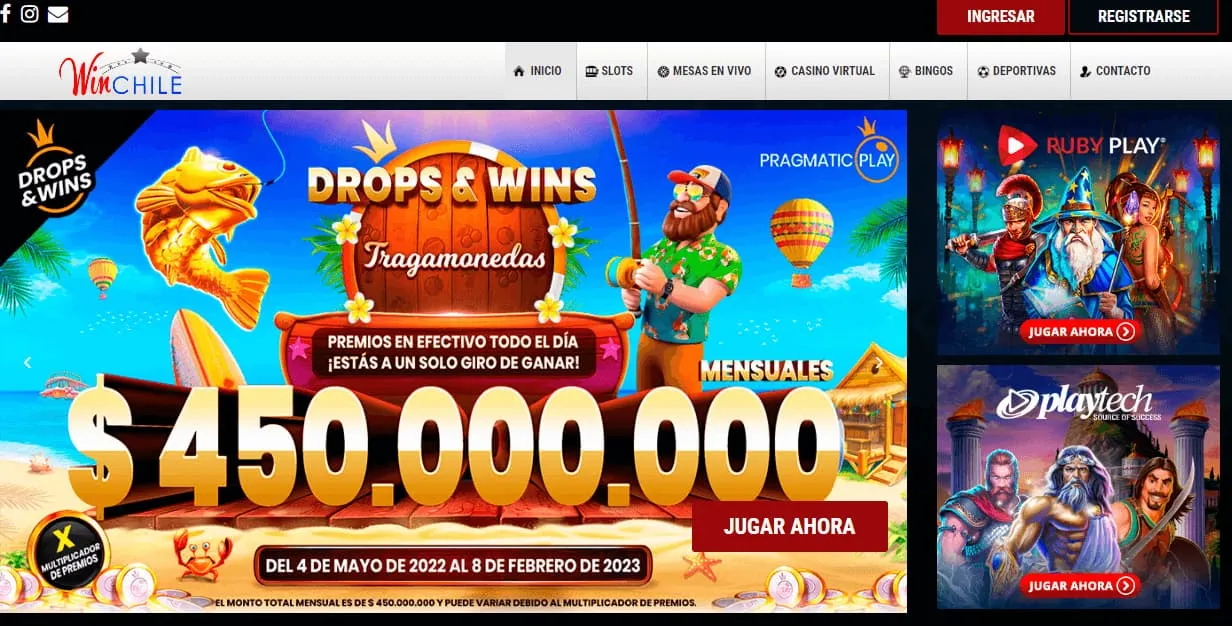Select Casino Virtual in navigation
Viewport: 1232px width, 626px height.
(826, 71)
